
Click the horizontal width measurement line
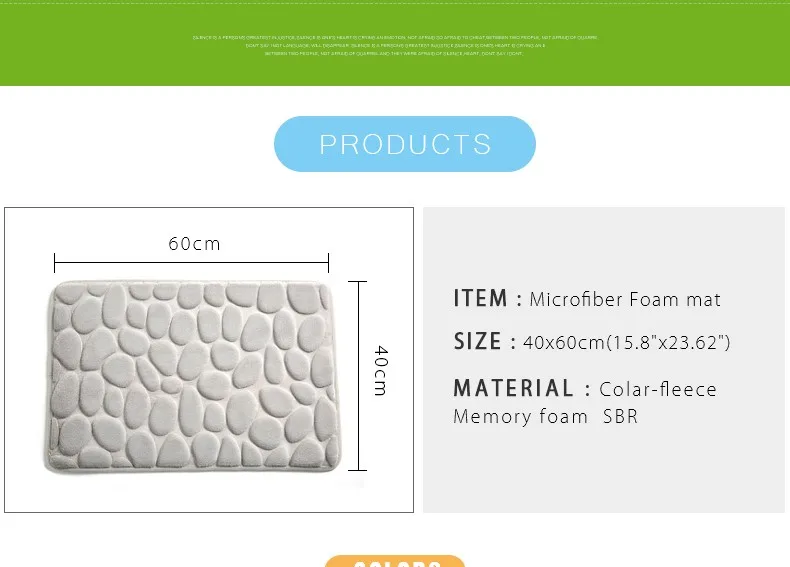tap(190, 263)
